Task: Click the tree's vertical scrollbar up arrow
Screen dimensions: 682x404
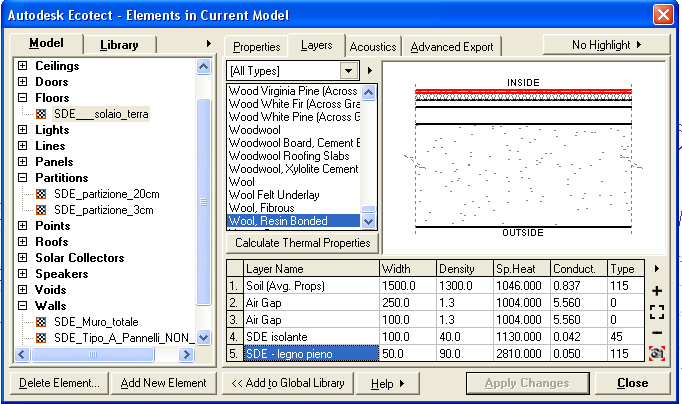Action: click(203, 67)
